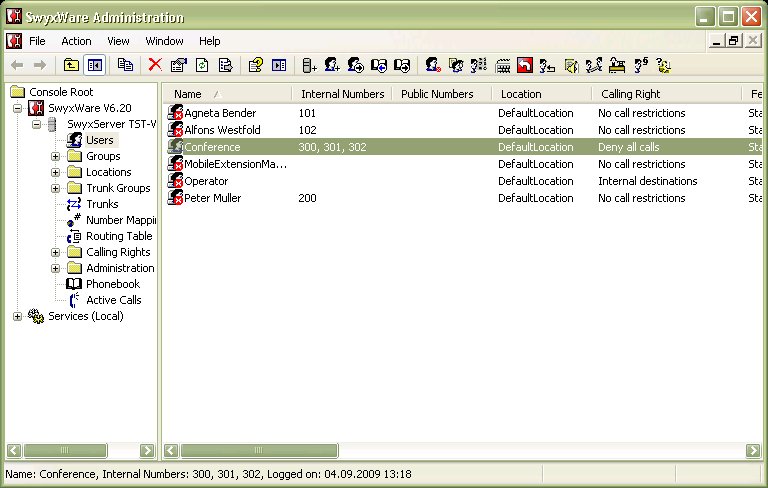Click the Help icon with yellow question mark
768x488 pixels.
click(256, 65)
